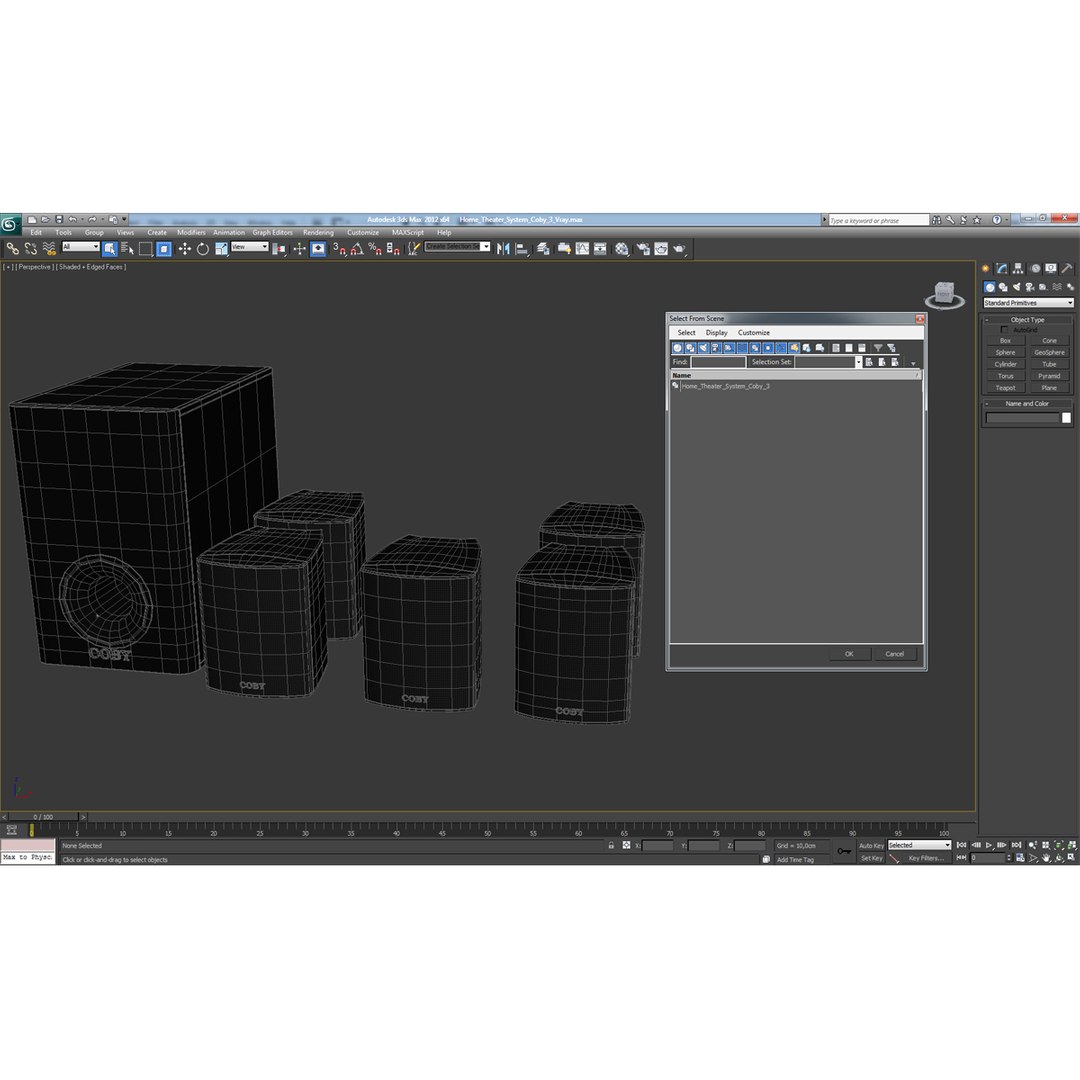
Task: Switch to the Motion panel tab
Action: [x=1035, y=269]
